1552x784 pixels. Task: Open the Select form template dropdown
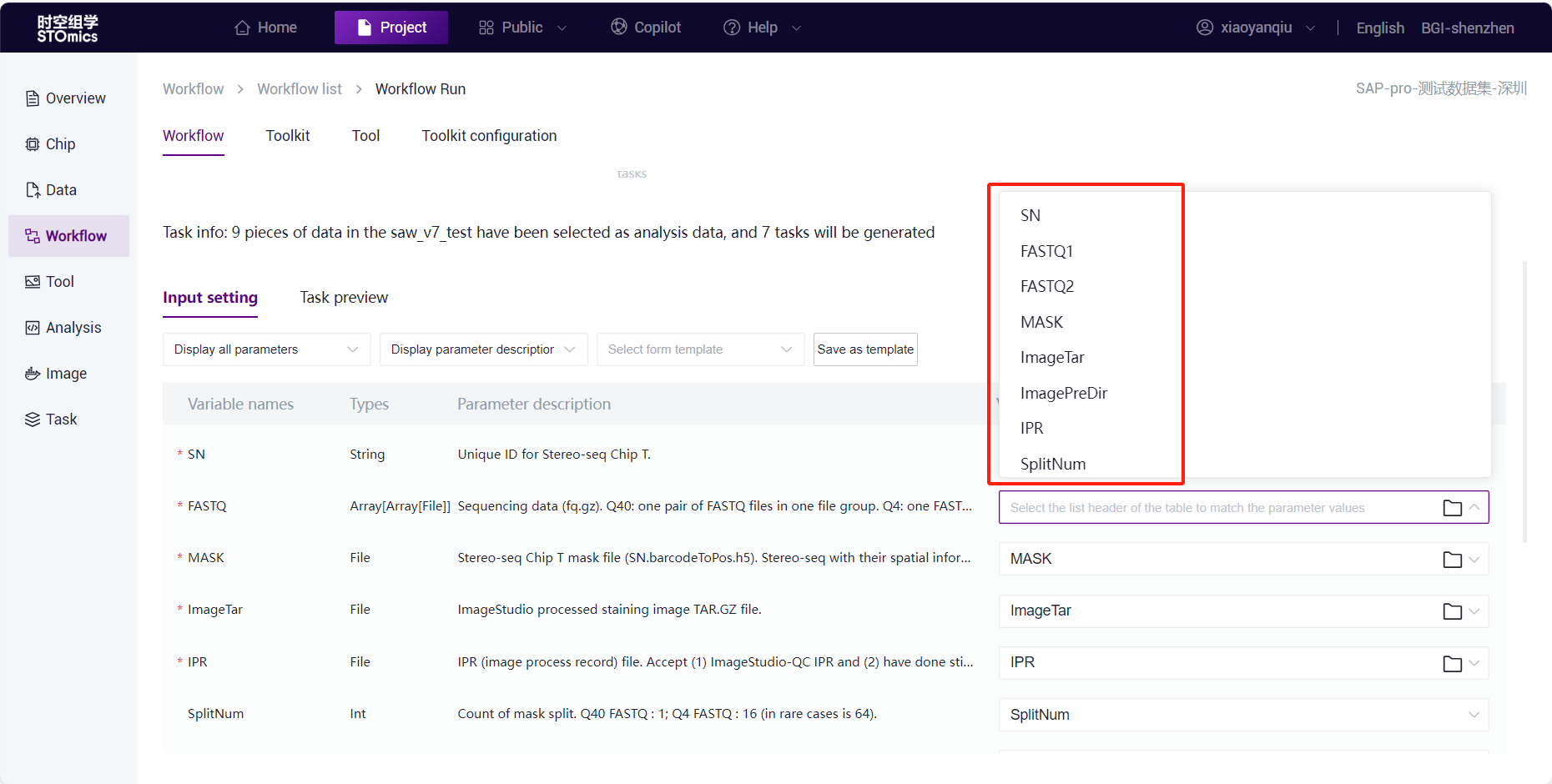coord(699,349)
